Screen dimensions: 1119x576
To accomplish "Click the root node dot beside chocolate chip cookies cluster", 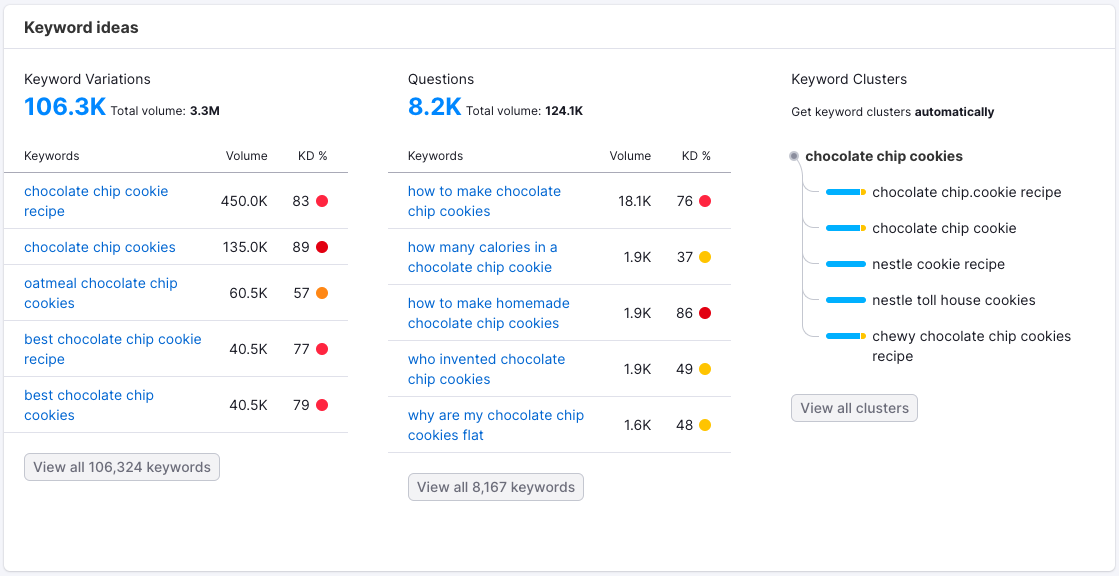I will click(794, 156).
